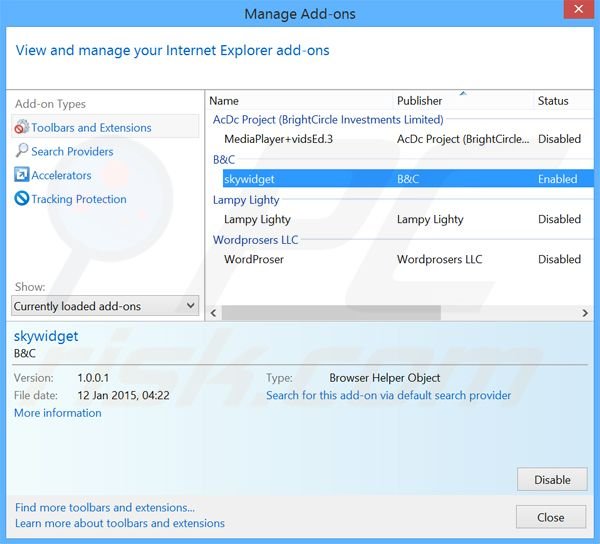Open the Currently loaded add-ons dropdown
Screen dimensions: 600x544
pyautogui.click(x=105, y=306)
